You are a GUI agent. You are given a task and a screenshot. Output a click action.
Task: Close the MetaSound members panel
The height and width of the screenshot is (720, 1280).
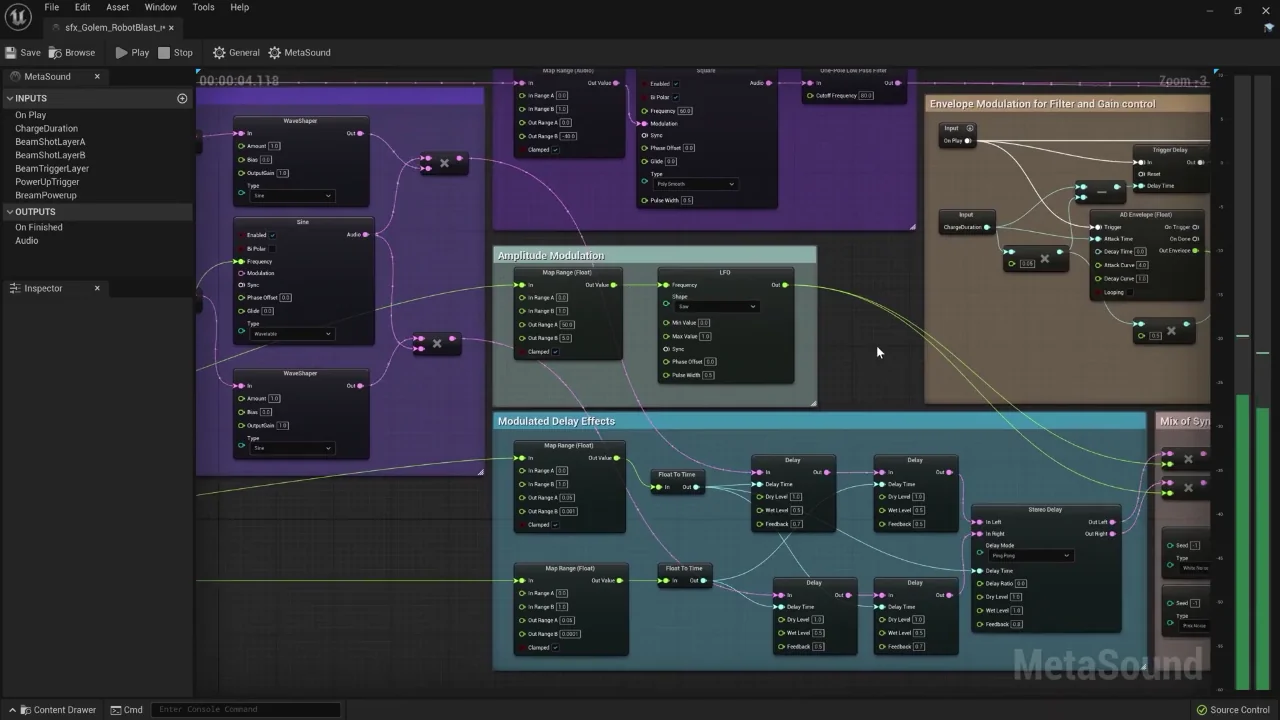coord(97,76)
